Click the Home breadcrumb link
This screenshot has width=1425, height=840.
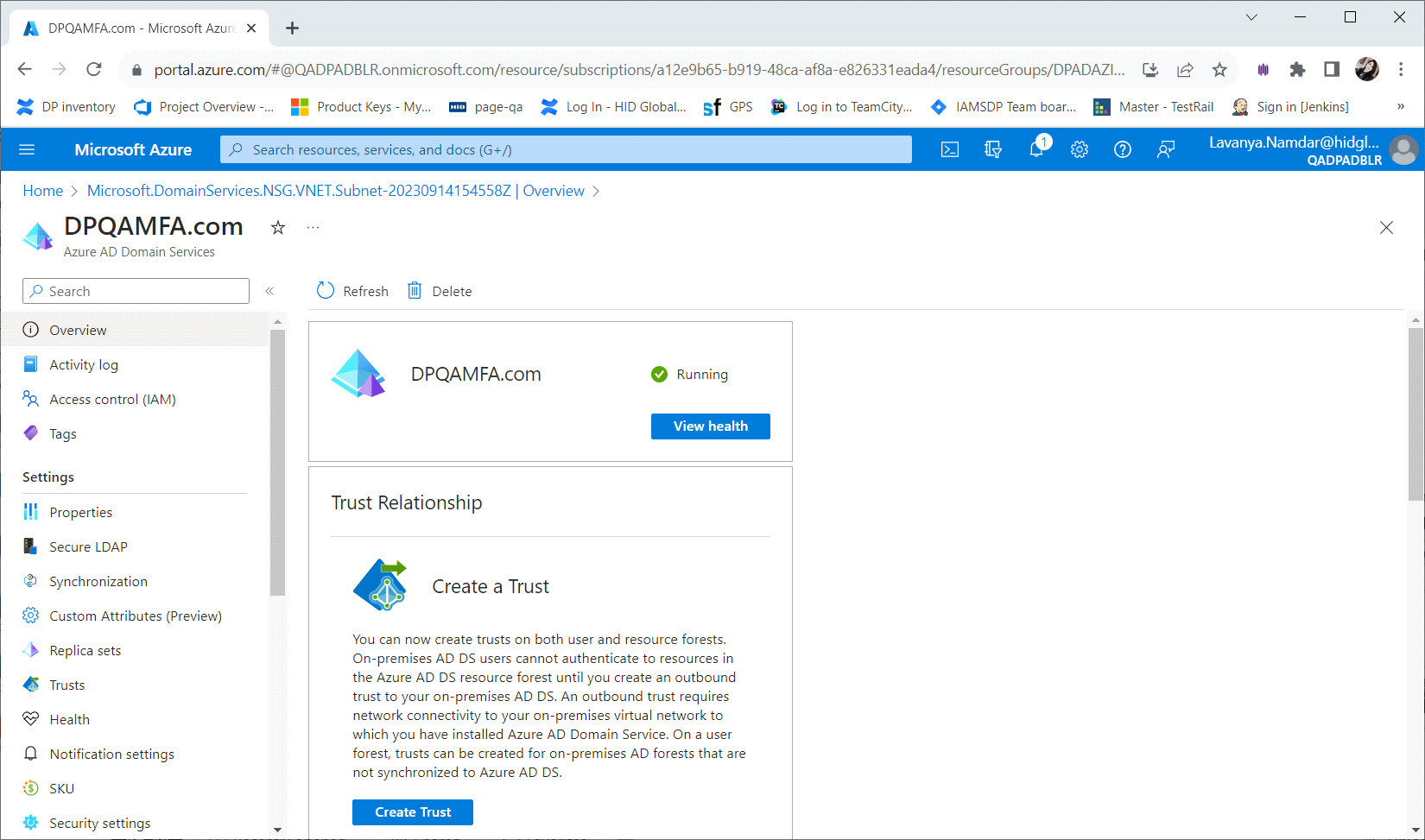click(42, 191)
